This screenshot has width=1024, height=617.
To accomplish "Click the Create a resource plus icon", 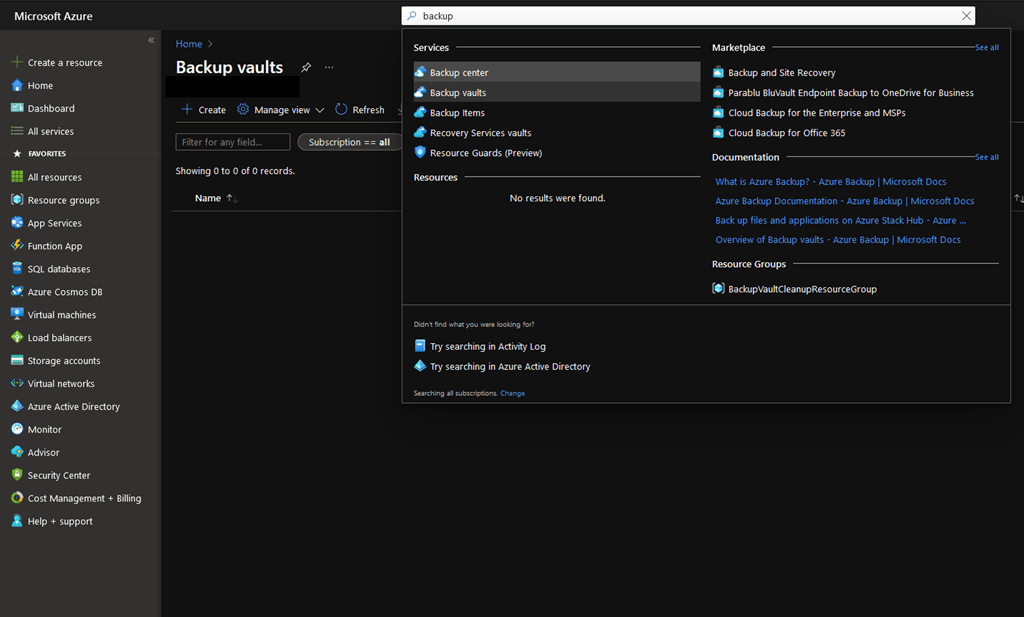I will pyautogui.click(x=17, y=62).
